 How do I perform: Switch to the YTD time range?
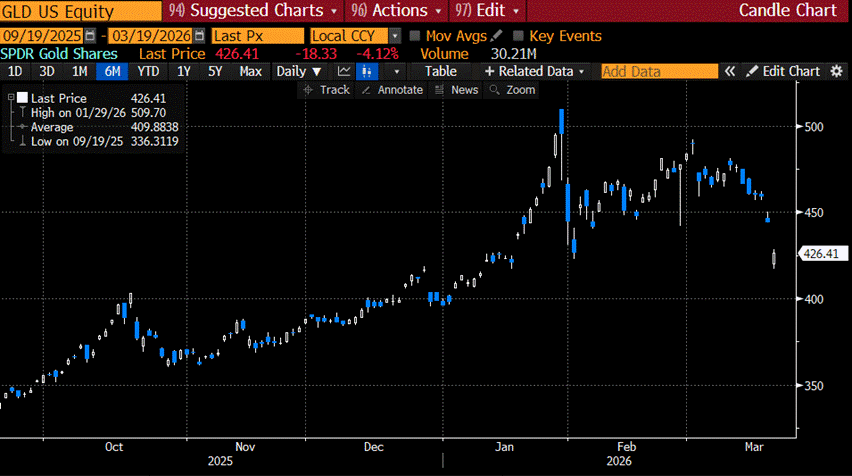(148, 71)
